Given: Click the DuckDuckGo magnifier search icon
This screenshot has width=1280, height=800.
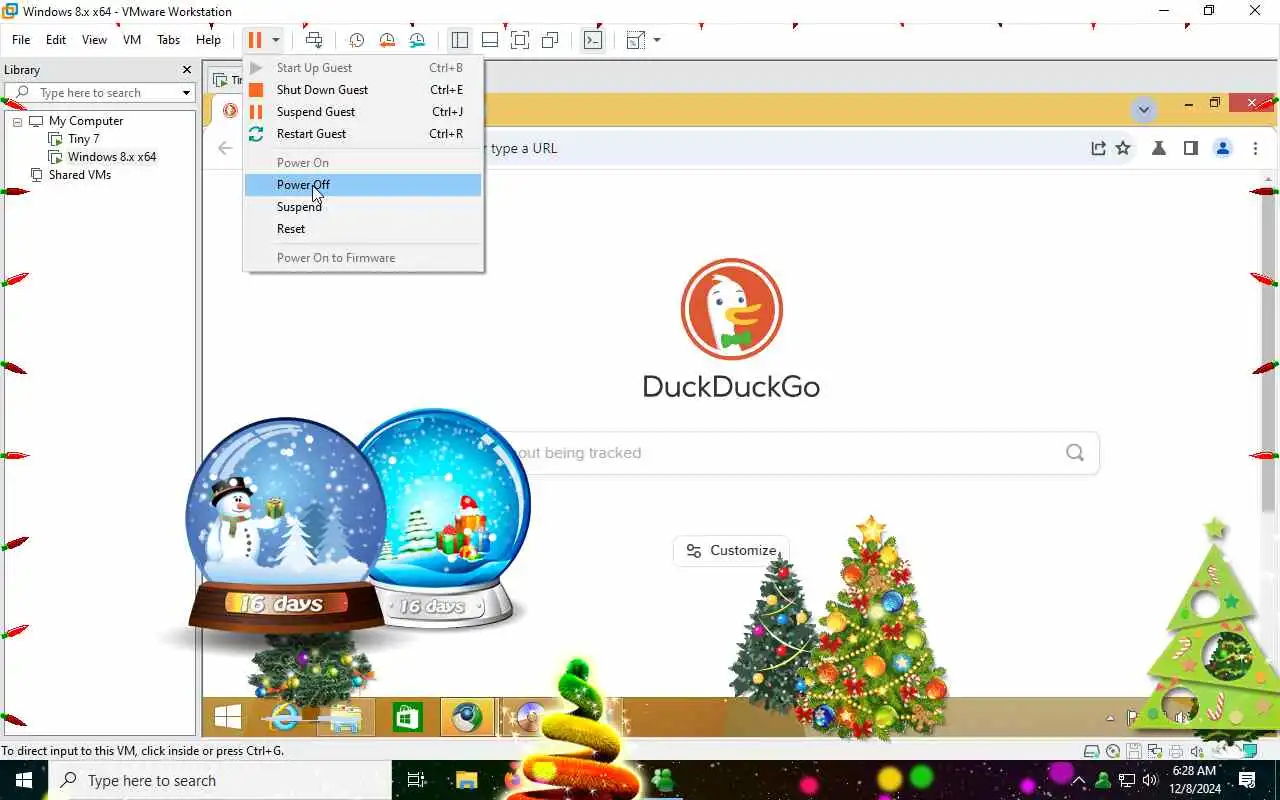Looking at the screenshot, I should pos(1075,453).
